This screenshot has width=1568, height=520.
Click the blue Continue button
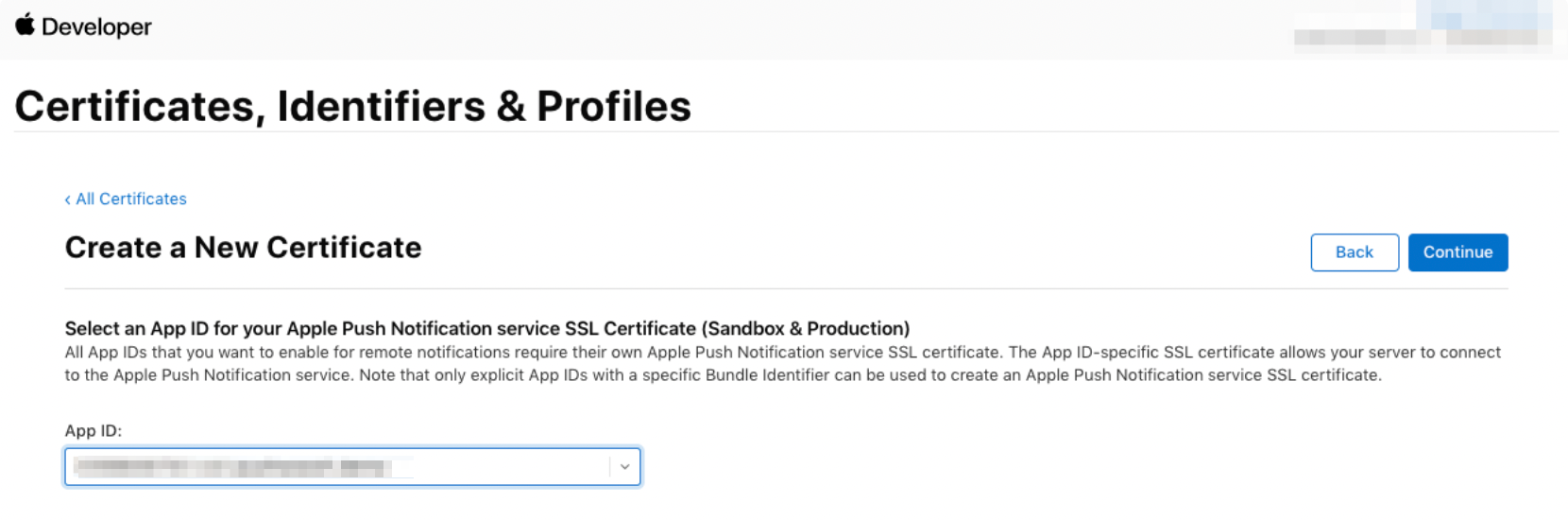[x=1457, y=252]
